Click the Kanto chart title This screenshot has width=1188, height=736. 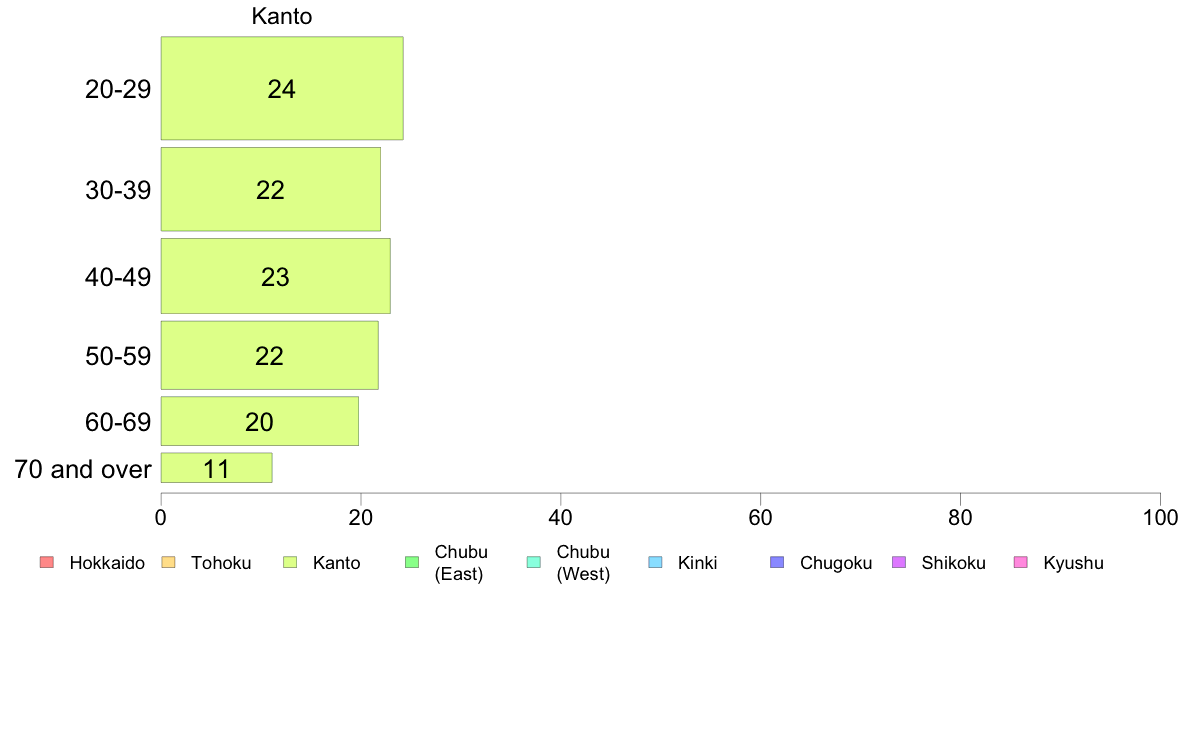[x=282, y=16]
